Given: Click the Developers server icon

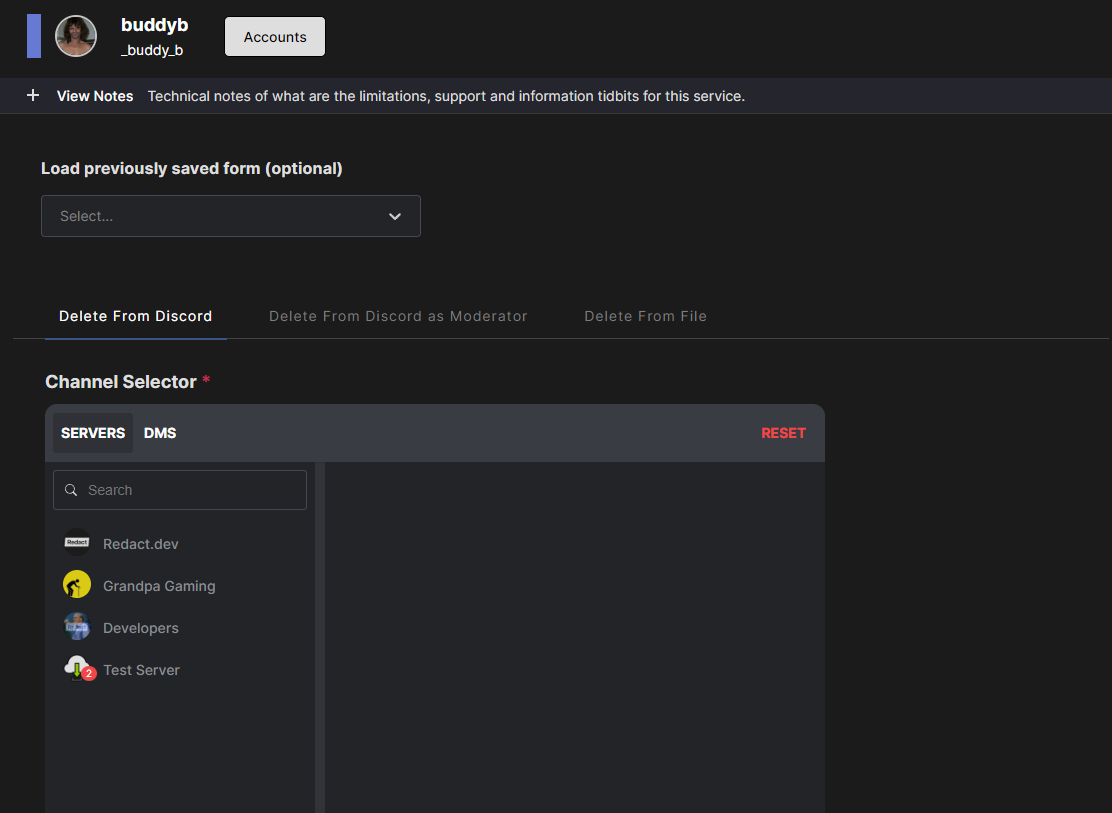Looking at the screenshot, I should point(77,627).
